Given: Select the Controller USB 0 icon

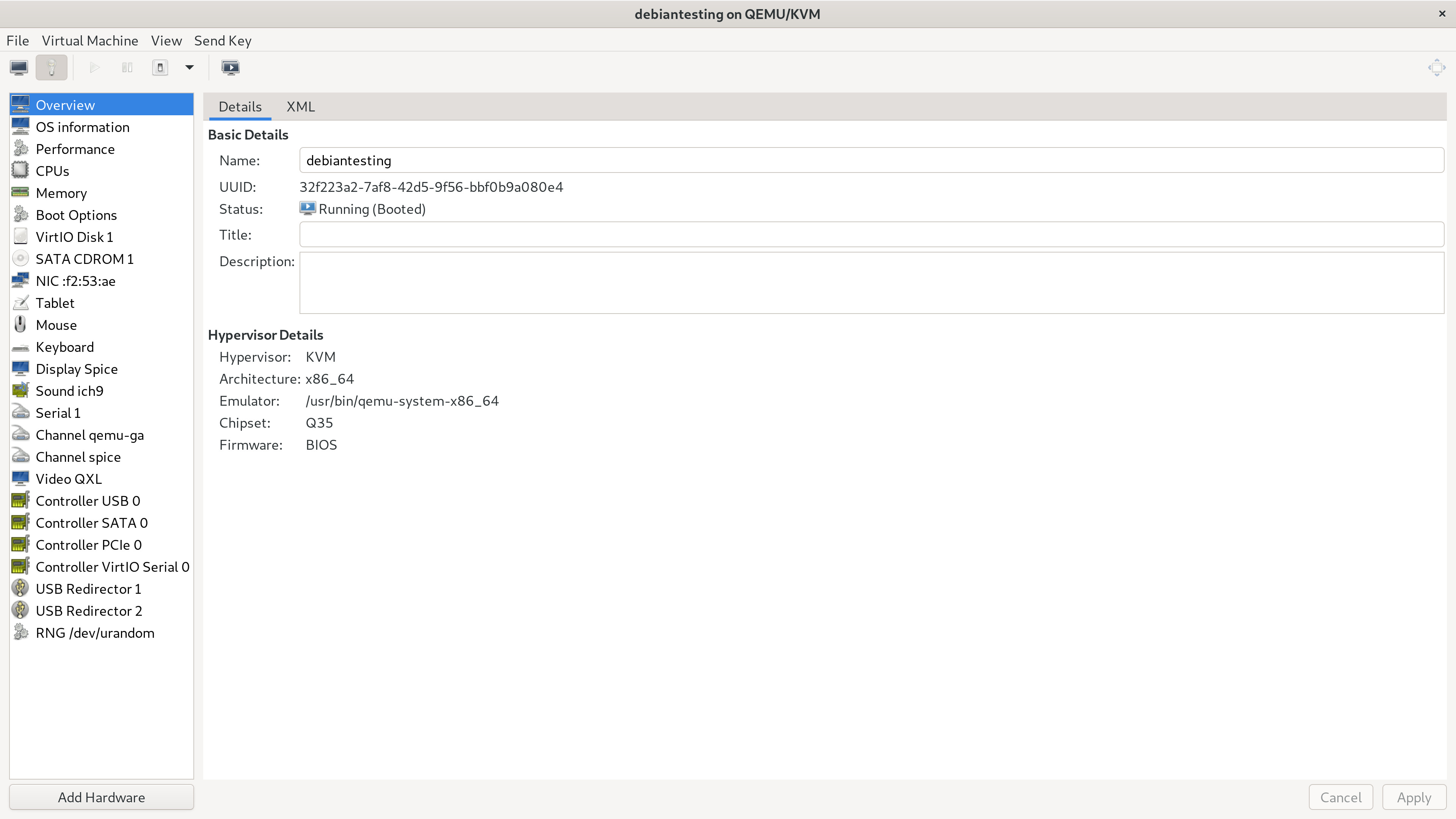Looking at the screenshot, I should pos(20,501).
